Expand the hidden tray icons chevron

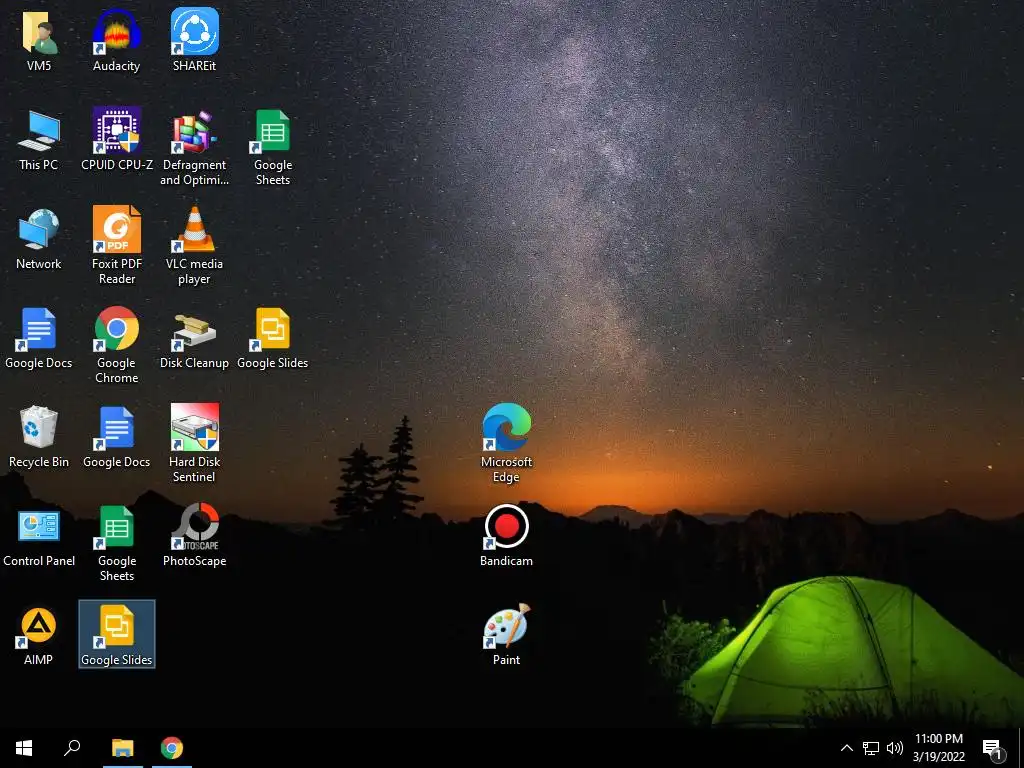point(846,748)
